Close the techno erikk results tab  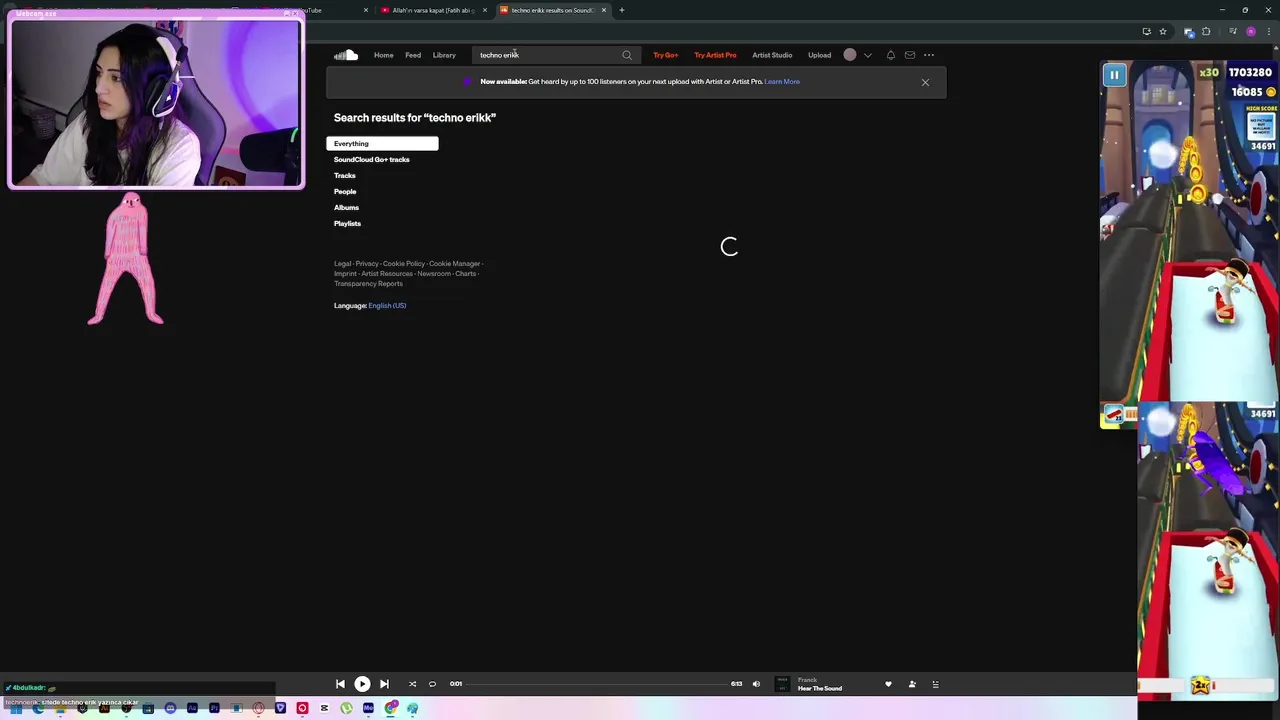pyautogui.click(x=604, y=10)
